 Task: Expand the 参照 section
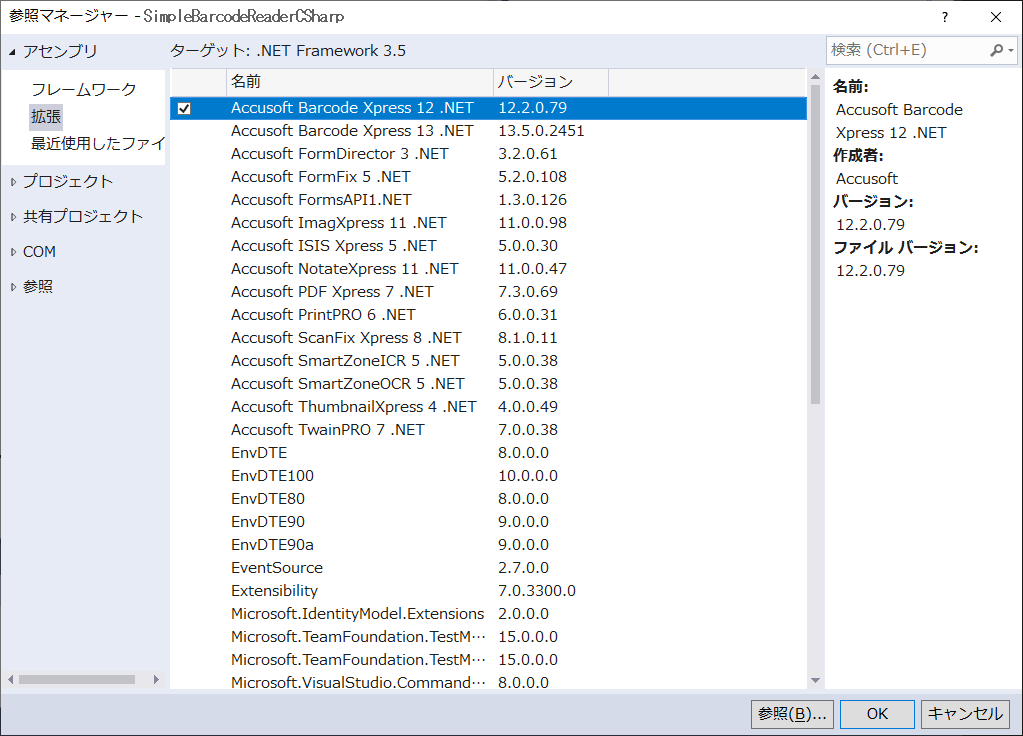click(x=13, y=287)
